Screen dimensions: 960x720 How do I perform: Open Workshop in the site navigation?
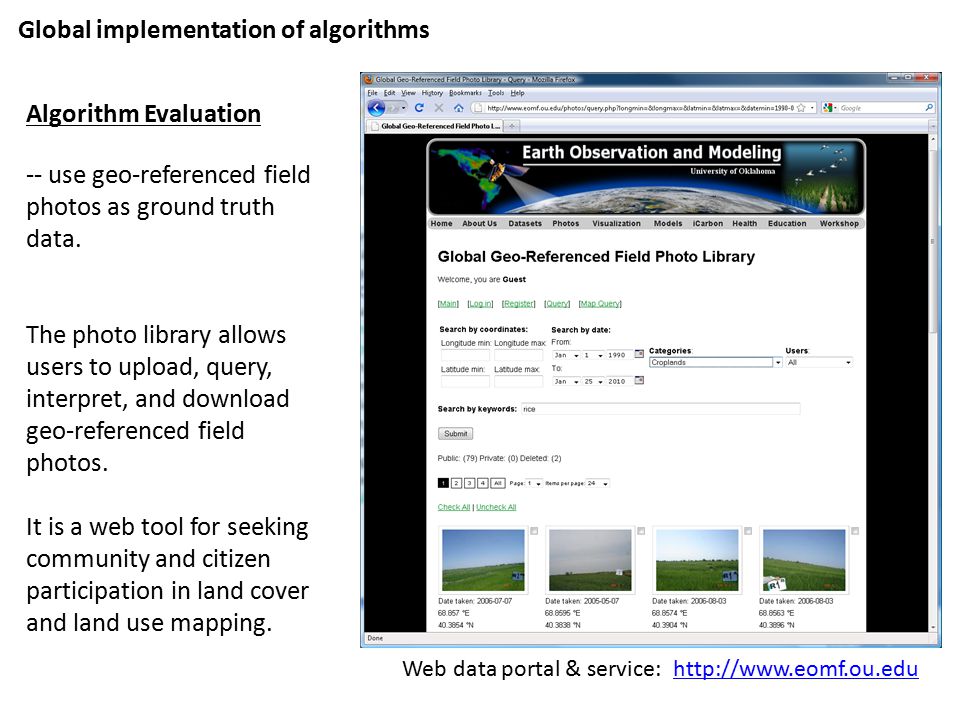[x=839, y=223]
